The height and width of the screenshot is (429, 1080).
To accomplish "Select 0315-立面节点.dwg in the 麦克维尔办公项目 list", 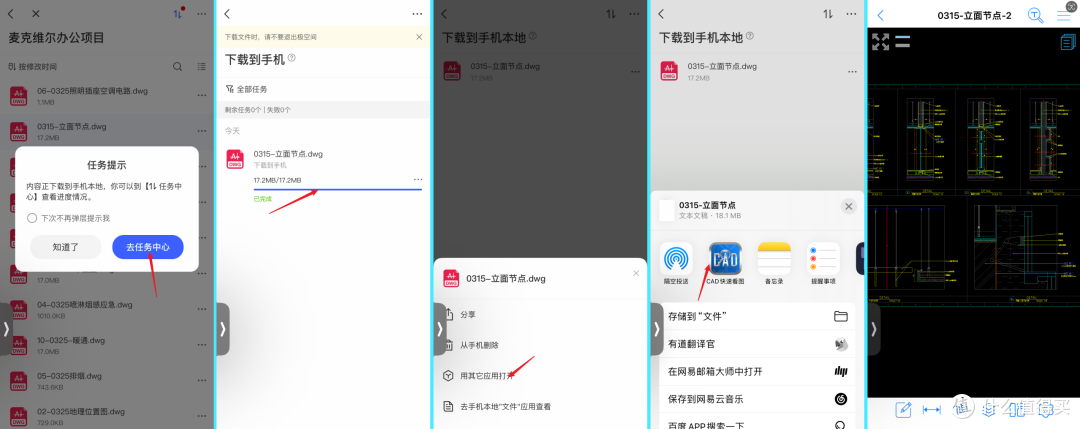I will pyautogui.click(x=107, y=132).
